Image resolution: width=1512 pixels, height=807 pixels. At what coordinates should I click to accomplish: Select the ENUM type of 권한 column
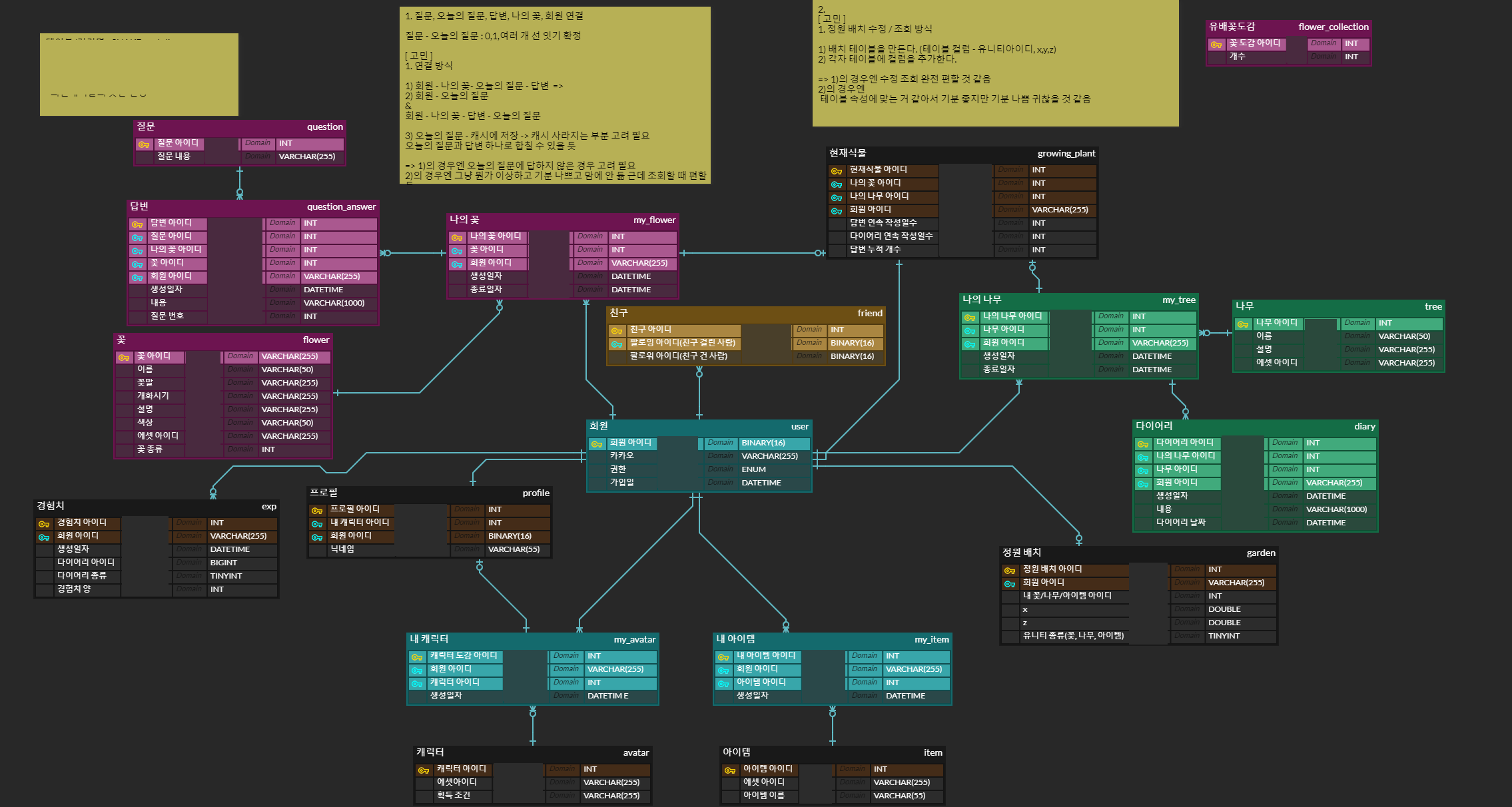753,469
